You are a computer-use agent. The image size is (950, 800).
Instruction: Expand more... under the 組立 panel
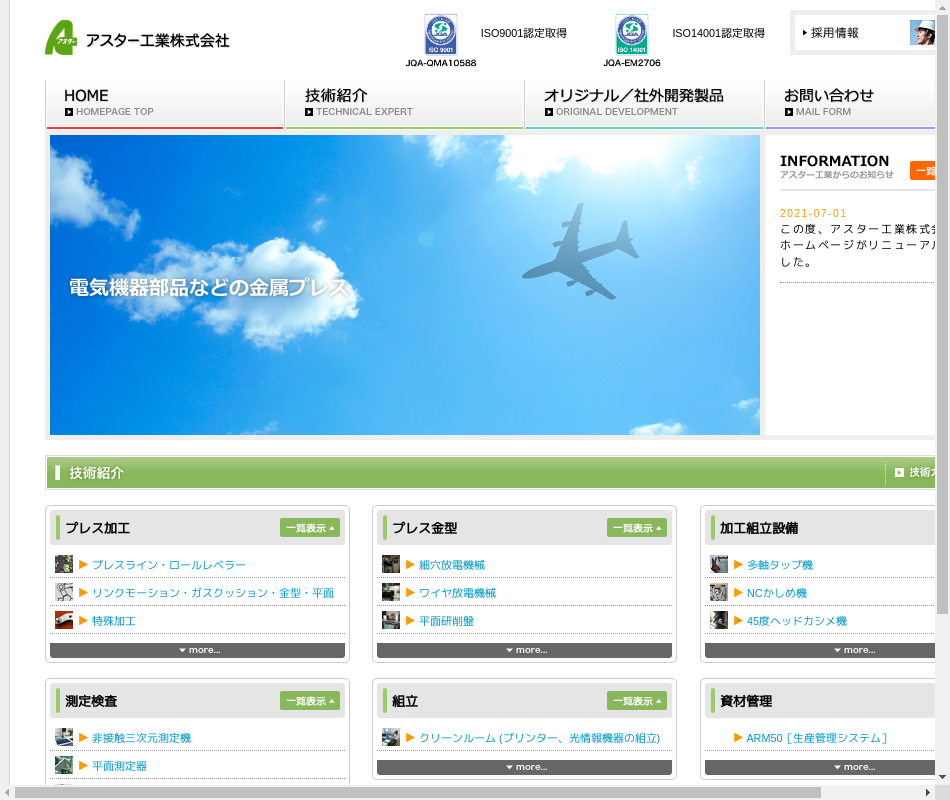pos(524,767)
